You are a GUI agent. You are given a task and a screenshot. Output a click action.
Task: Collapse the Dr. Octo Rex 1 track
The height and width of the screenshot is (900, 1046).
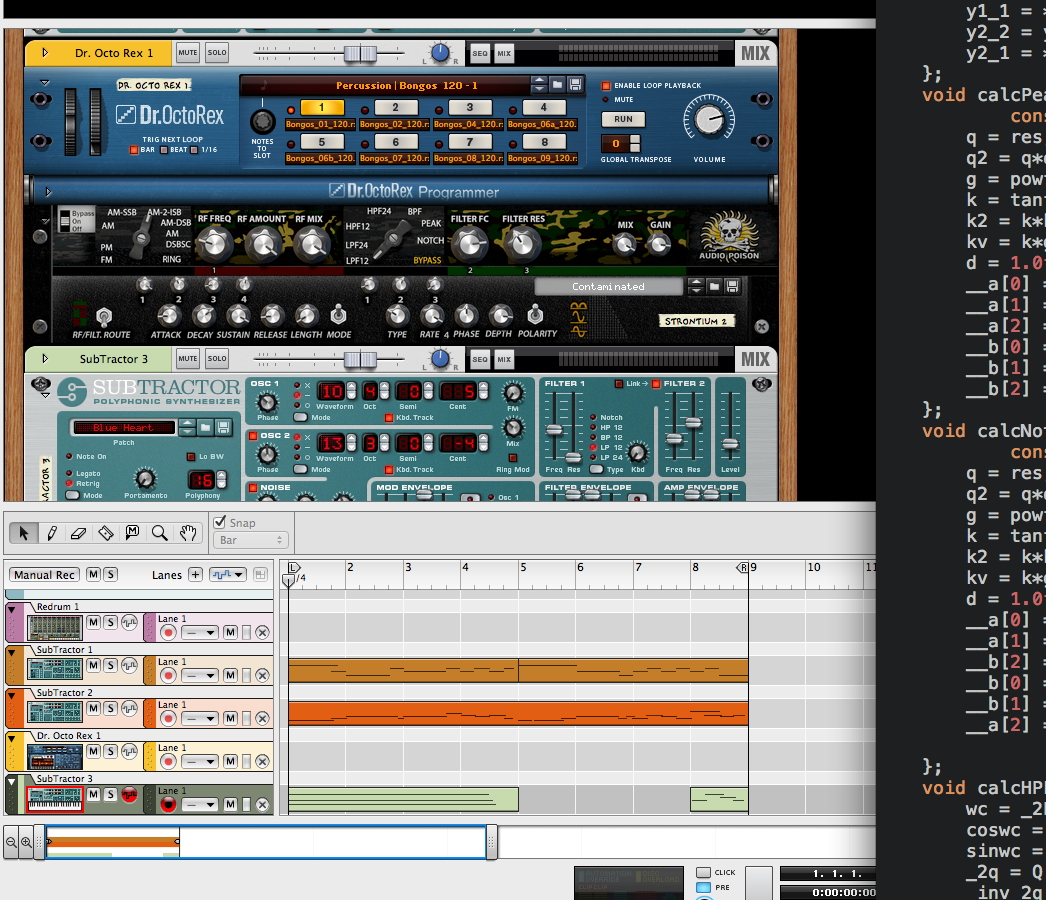tap(11, 739)
